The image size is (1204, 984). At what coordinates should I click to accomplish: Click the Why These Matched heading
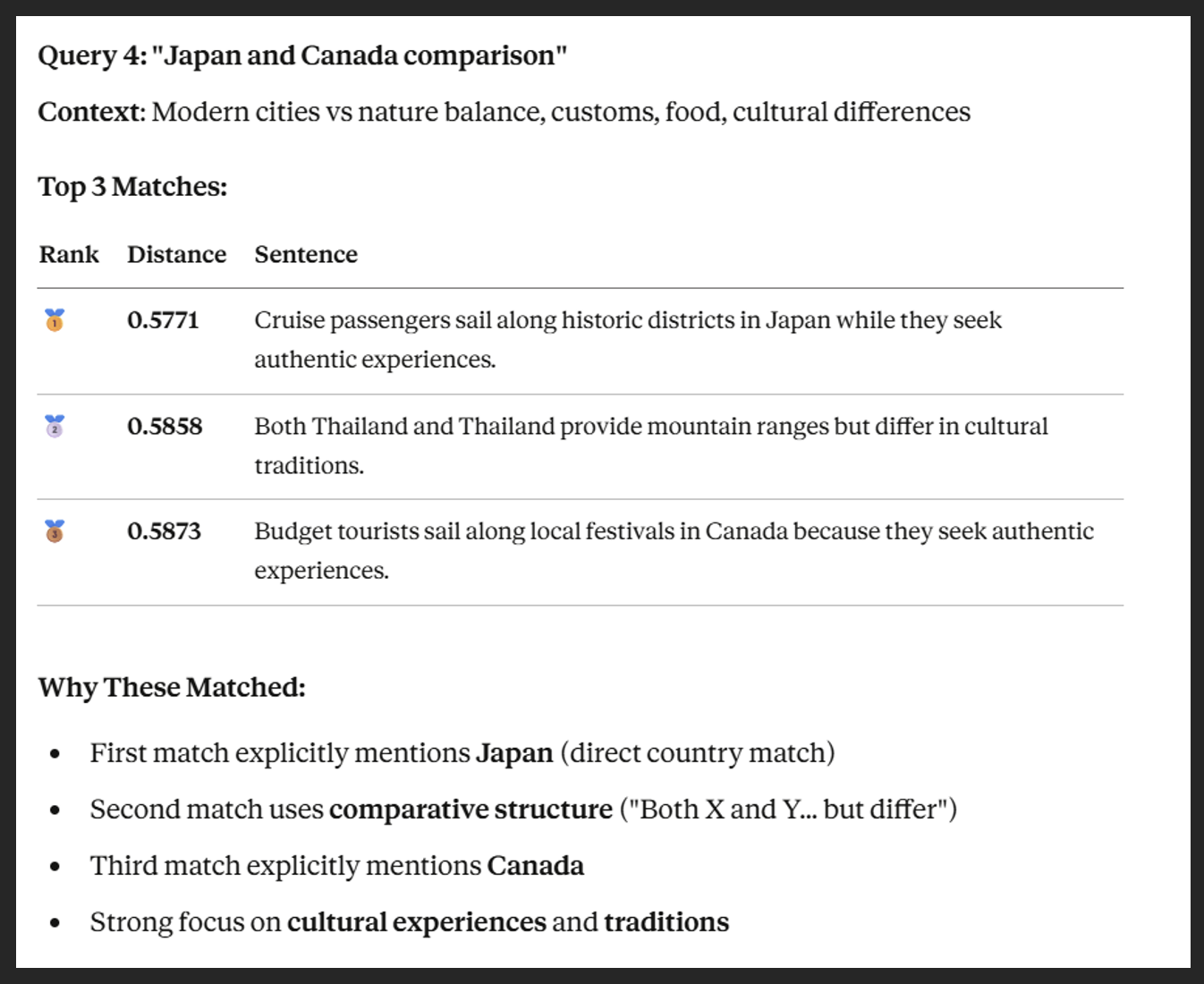(172, 688)
